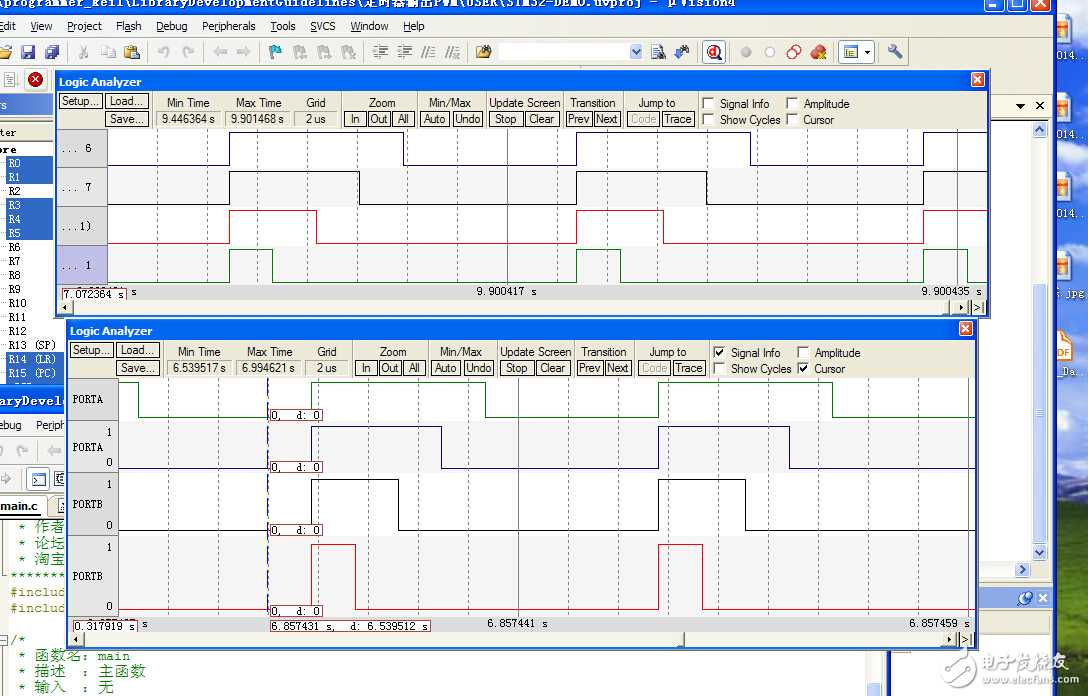Open the Project menu
Viewport: 1088px width, 696px height.
[85, 26]
